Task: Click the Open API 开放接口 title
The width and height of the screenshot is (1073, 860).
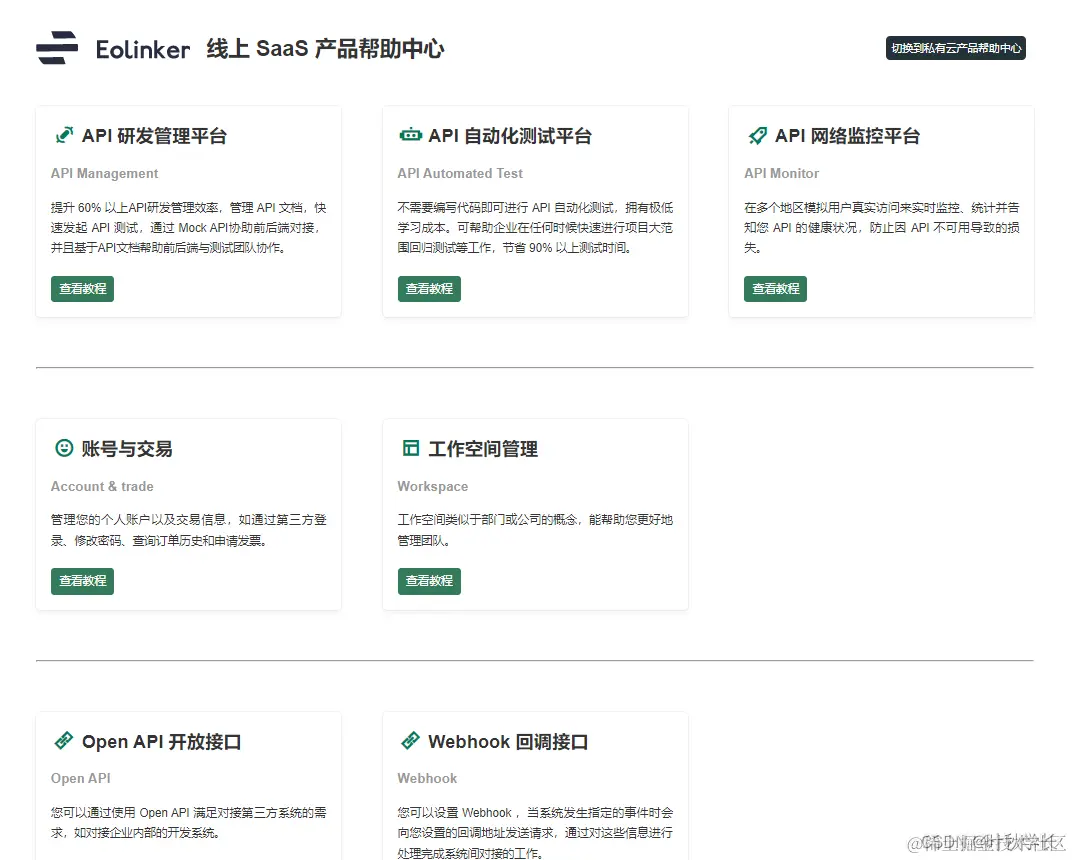Action: [x=161, y=742]
